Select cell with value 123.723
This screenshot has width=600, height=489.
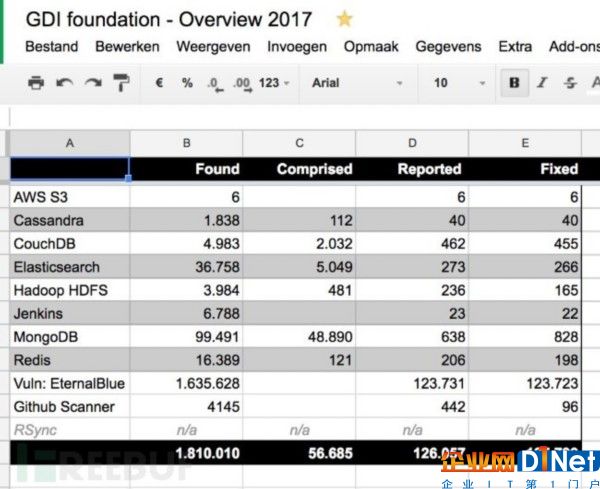(525, 384)
